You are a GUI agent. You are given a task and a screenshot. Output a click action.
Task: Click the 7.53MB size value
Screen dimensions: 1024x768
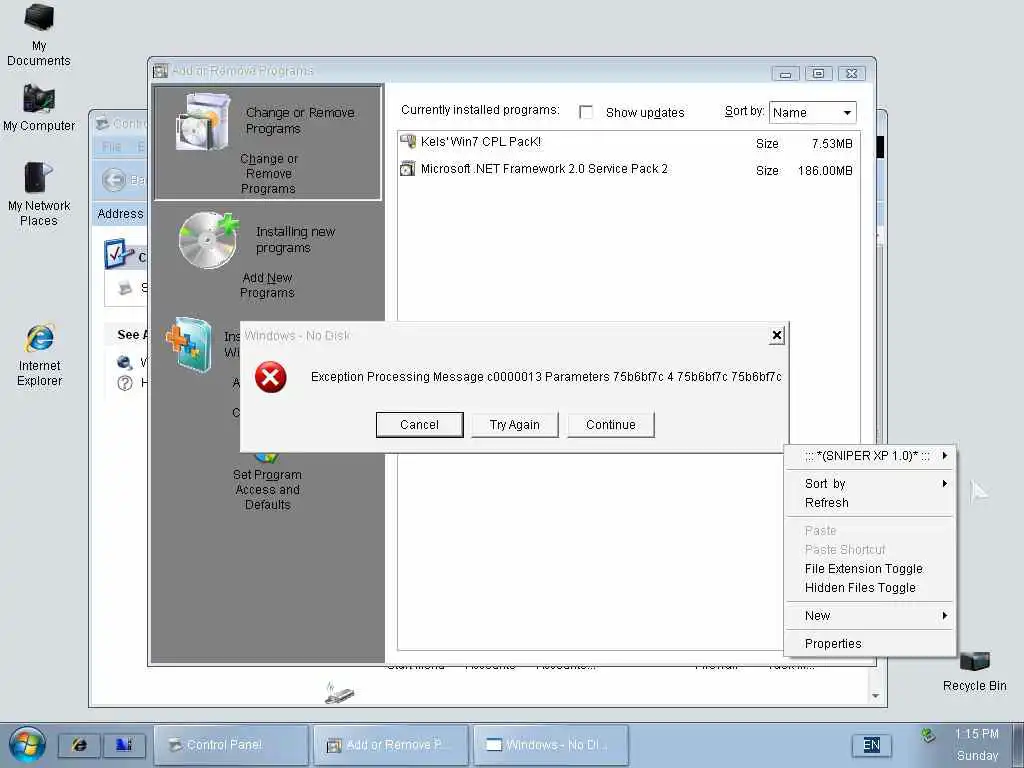832,144
